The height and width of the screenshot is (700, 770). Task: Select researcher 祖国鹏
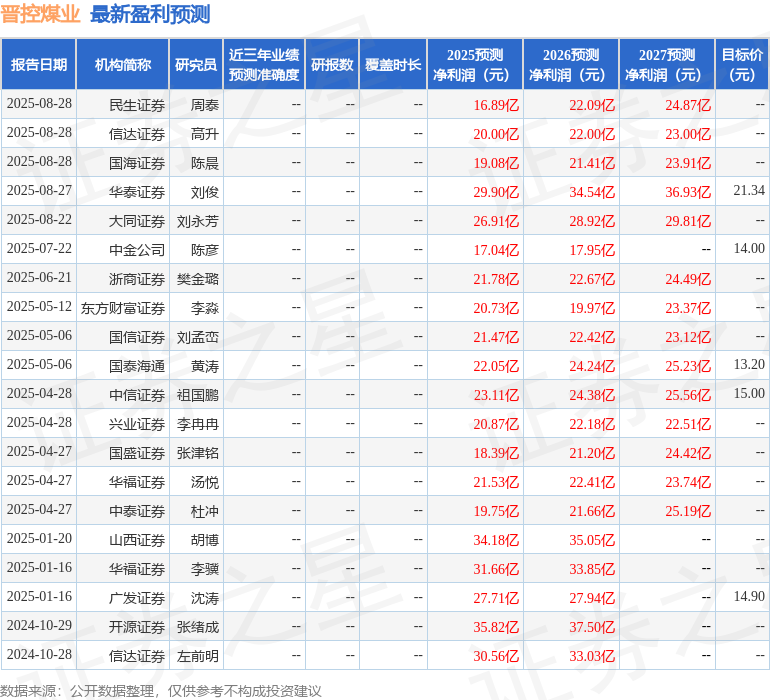pyautogui.click(x=198, y=394)
